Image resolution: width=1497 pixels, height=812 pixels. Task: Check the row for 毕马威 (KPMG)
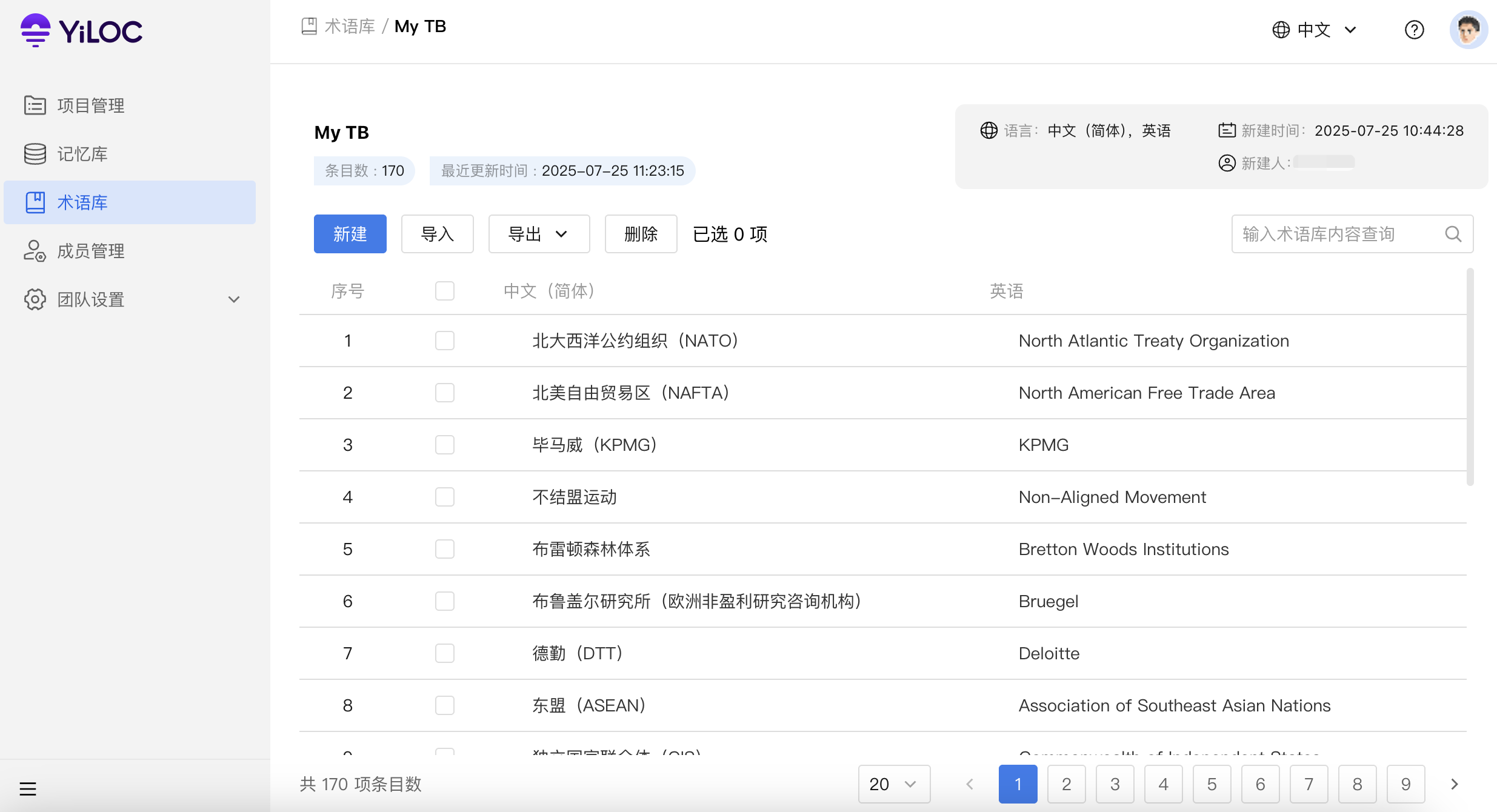pos(445,445)
